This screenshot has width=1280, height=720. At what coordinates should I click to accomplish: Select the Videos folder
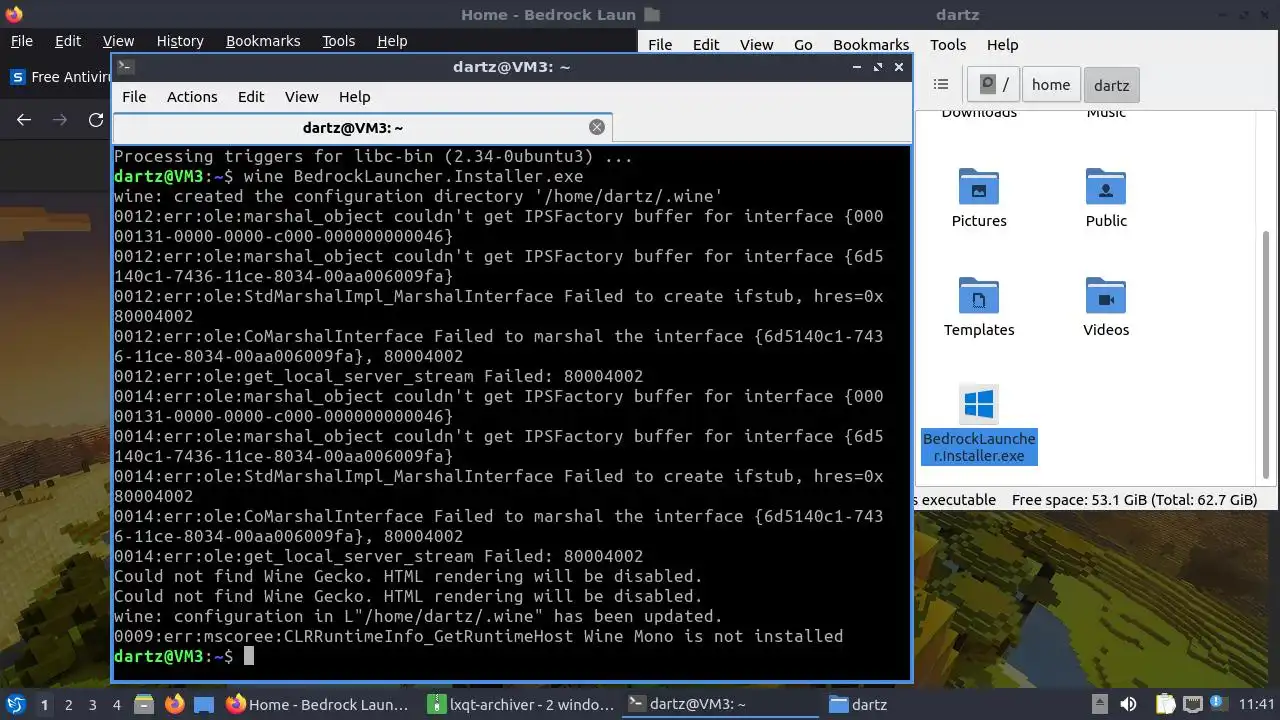pos(1106,308)
